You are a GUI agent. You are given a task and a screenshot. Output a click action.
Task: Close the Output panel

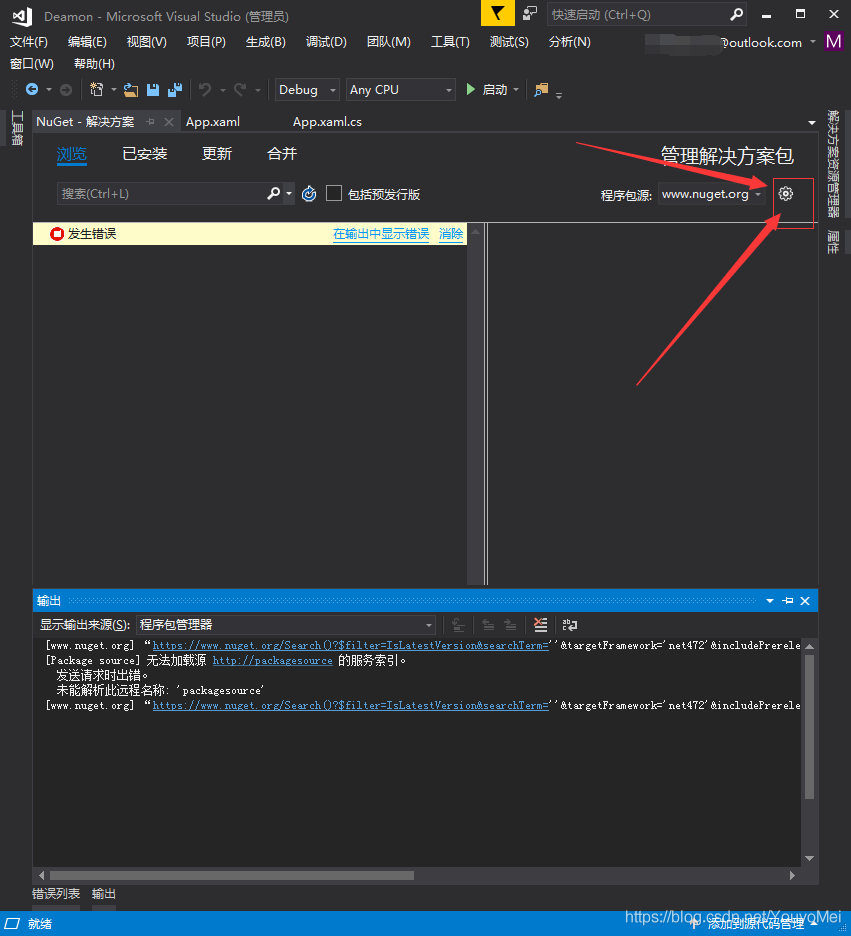(x=804, y=601)
